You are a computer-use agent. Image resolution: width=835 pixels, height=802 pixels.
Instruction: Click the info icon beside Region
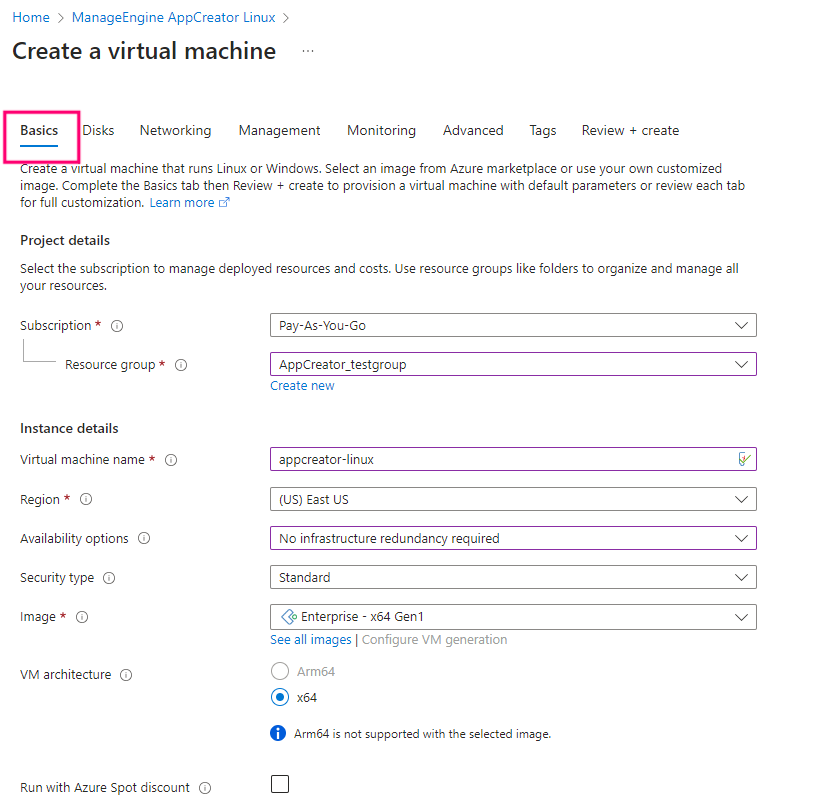[86, 499]
